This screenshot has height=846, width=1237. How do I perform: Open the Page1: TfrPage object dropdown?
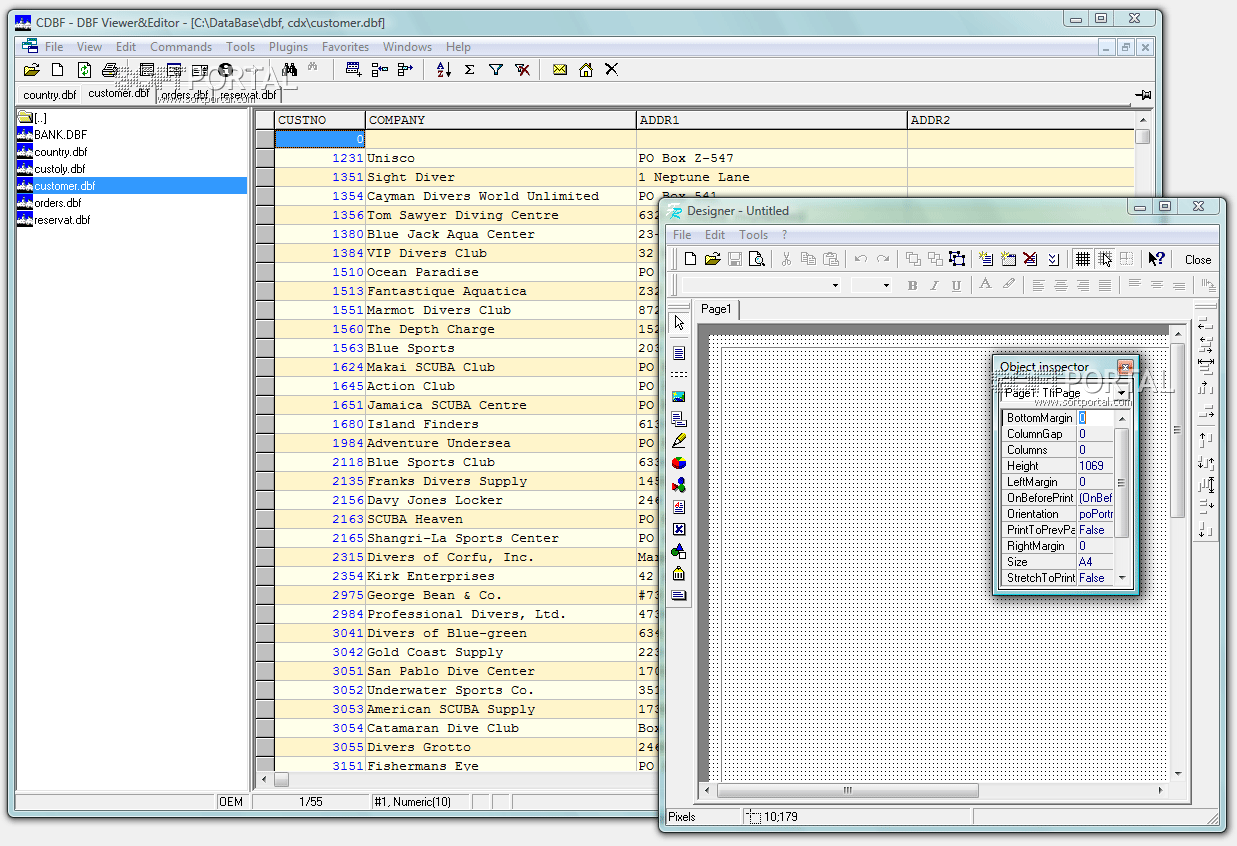[1121, 394]
